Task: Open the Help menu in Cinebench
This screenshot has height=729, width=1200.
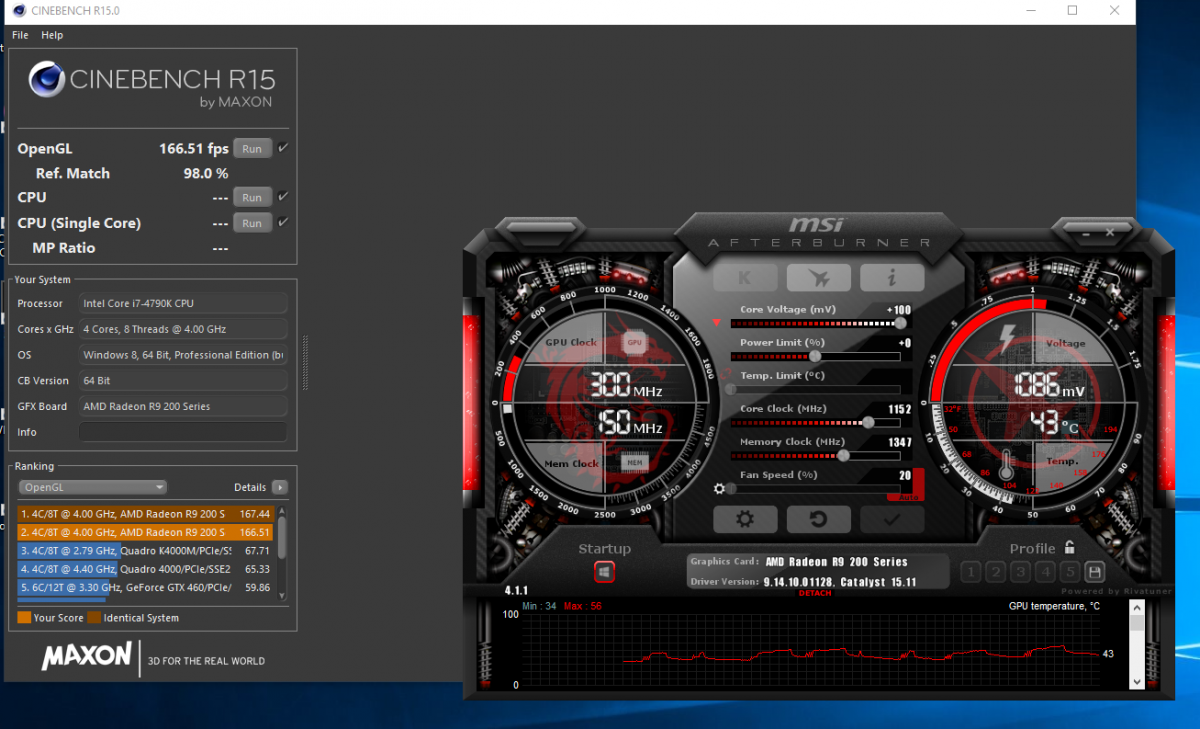Action: point(52,35)
